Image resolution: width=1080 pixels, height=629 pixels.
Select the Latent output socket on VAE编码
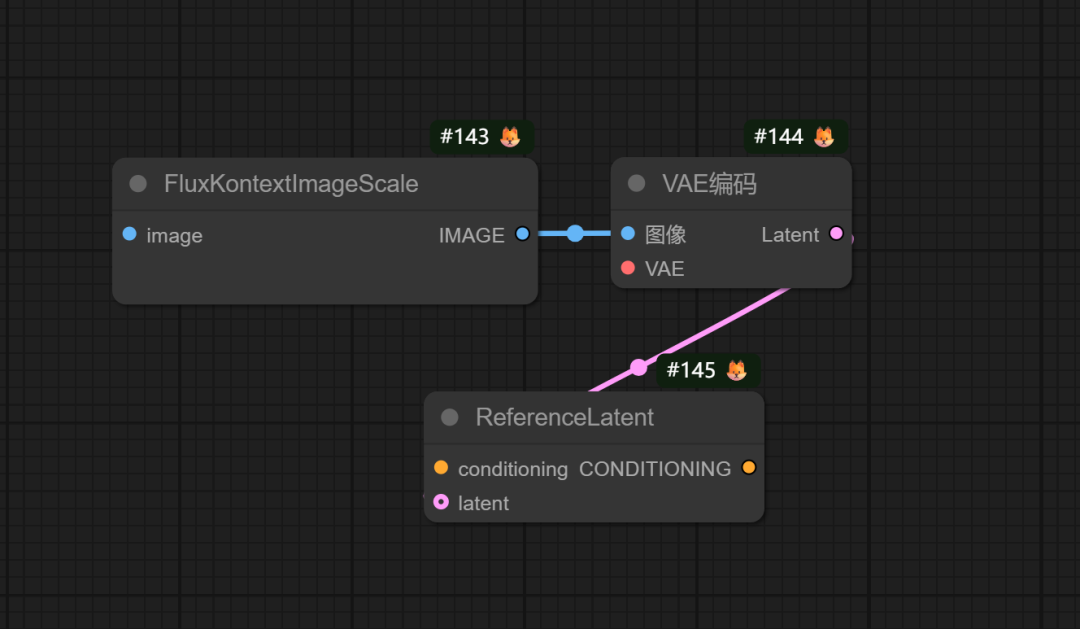click(836, 234)
